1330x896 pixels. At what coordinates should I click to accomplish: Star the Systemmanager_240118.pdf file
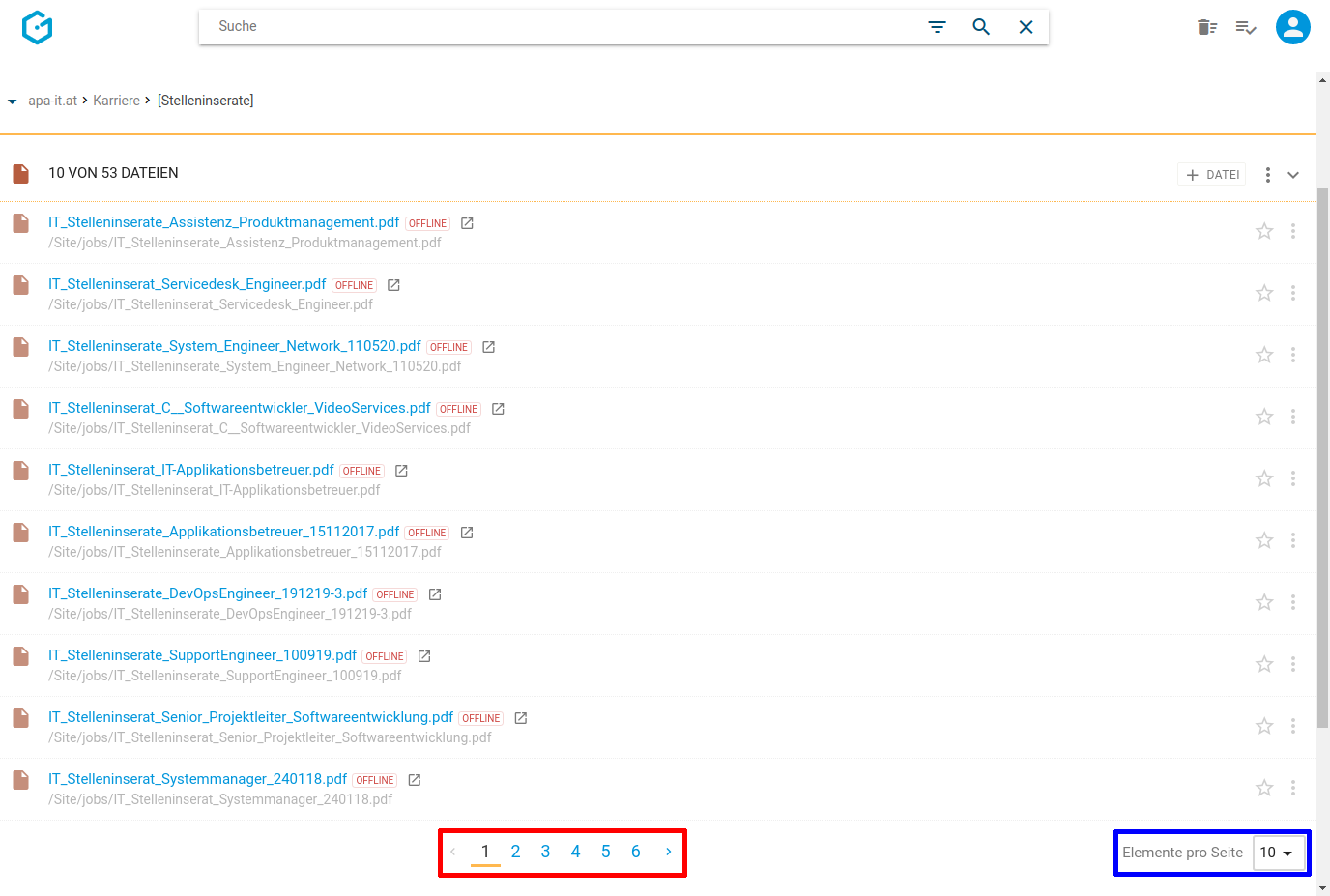click(x=1264, y=788)
